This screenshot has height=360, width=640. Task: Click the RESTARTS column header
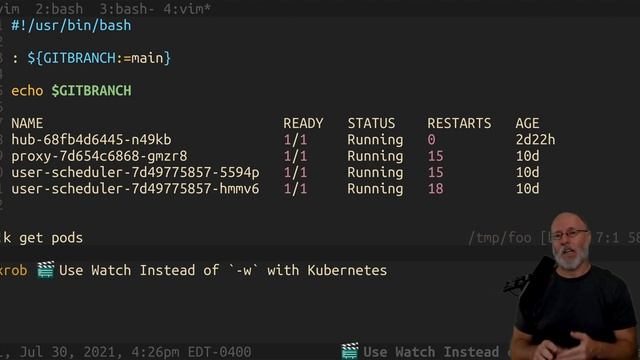(459, 123)
